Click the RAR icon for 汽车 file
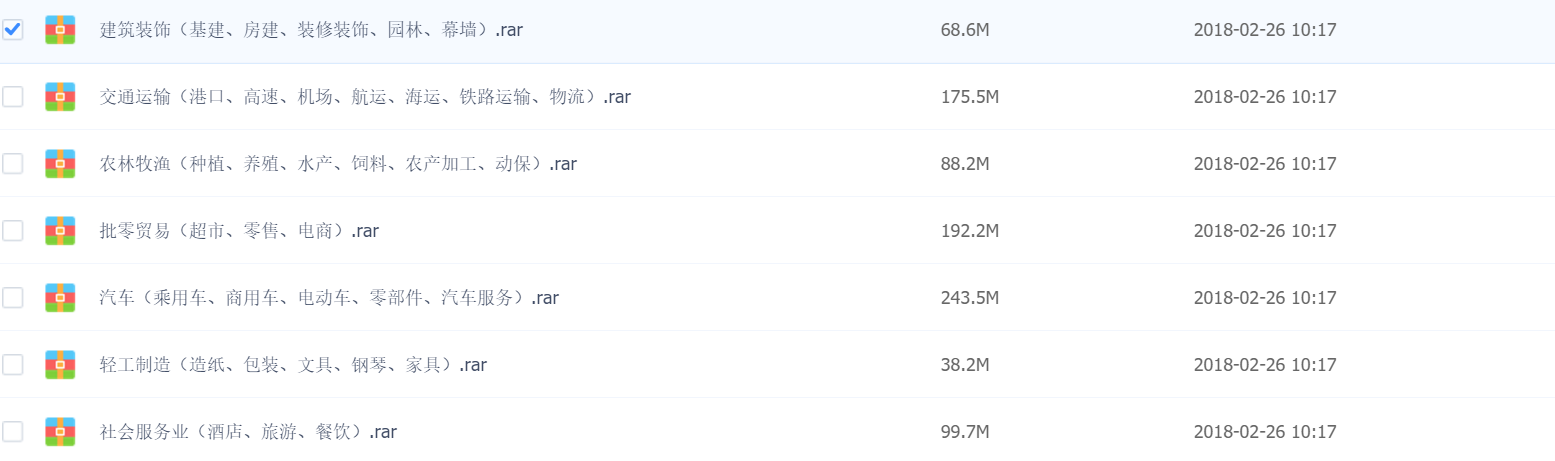The image size is (1555, 461). coord(60,297)
